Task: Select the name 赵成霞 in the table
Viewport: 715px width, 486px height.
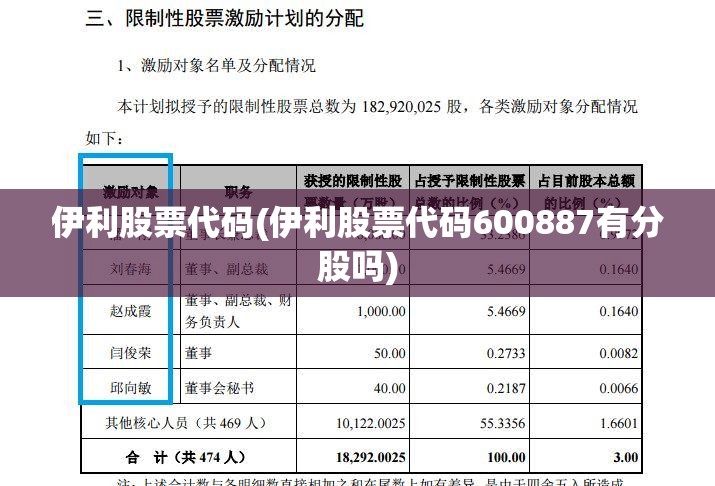Action: tap(130, 311)
